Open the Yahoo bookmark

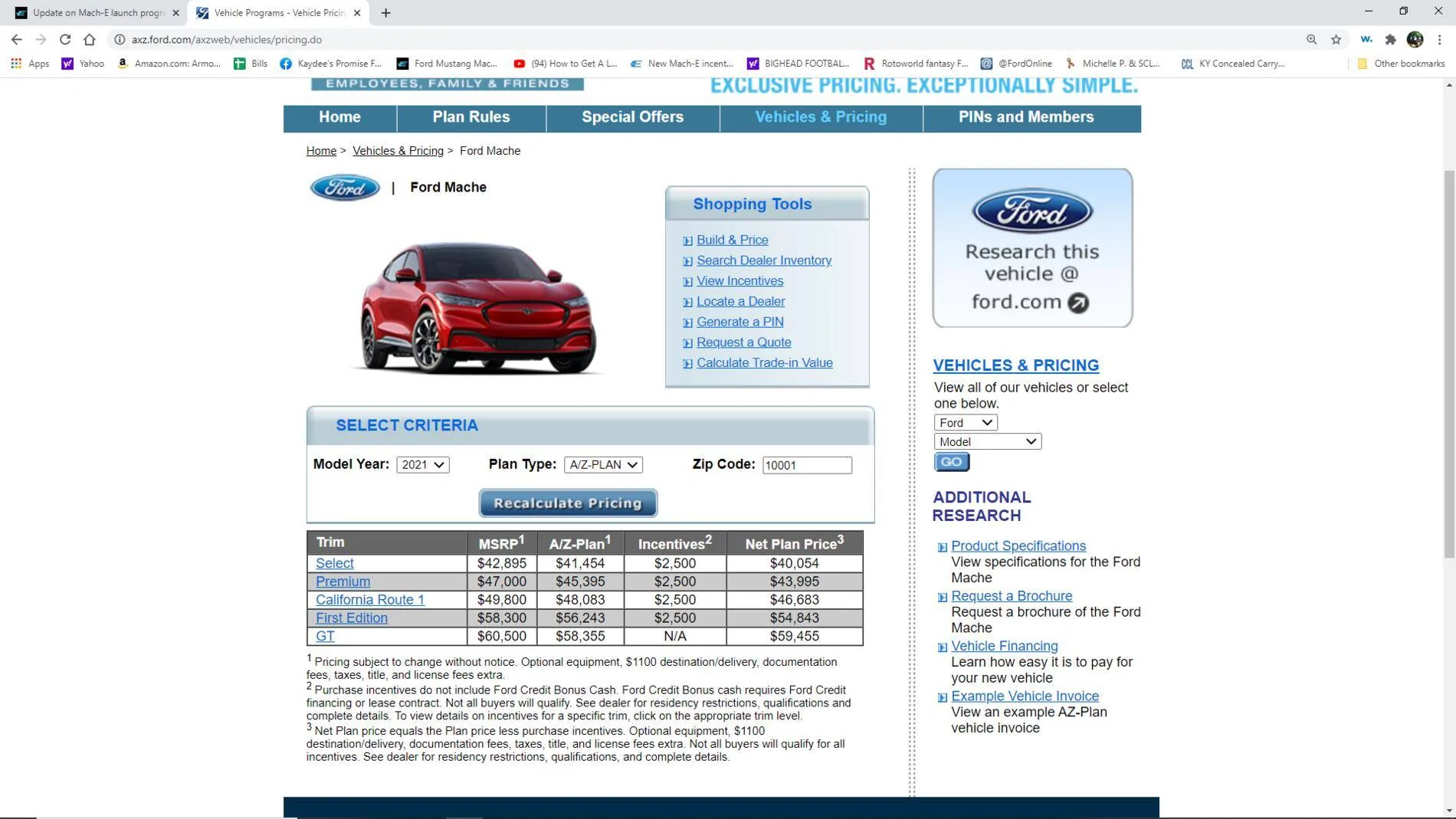click(x=83, y=64)
